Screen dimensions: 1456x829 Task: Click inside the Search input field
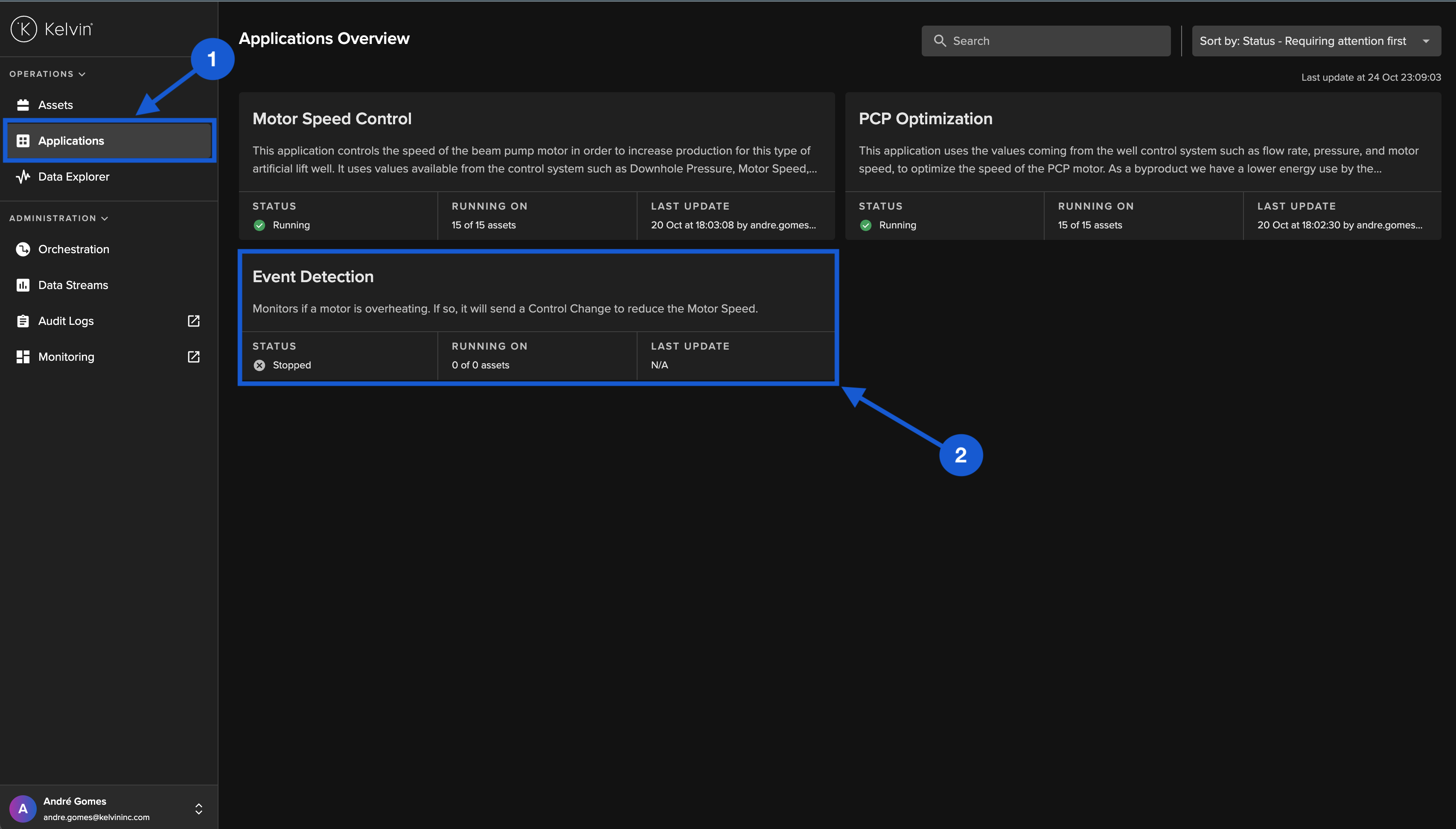pos(1046,41)
